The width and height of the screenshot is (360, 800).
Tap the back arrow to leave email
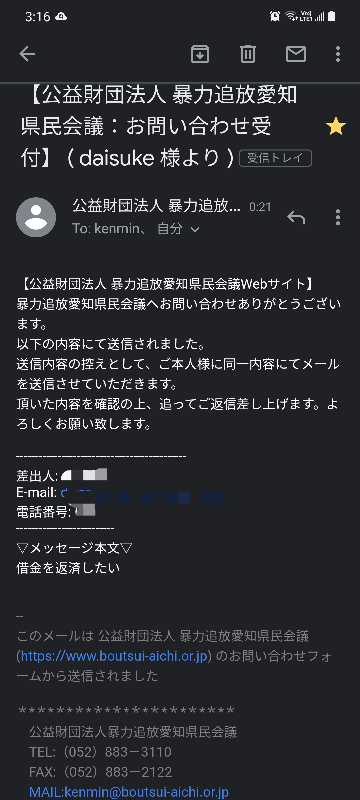[27, 54]
